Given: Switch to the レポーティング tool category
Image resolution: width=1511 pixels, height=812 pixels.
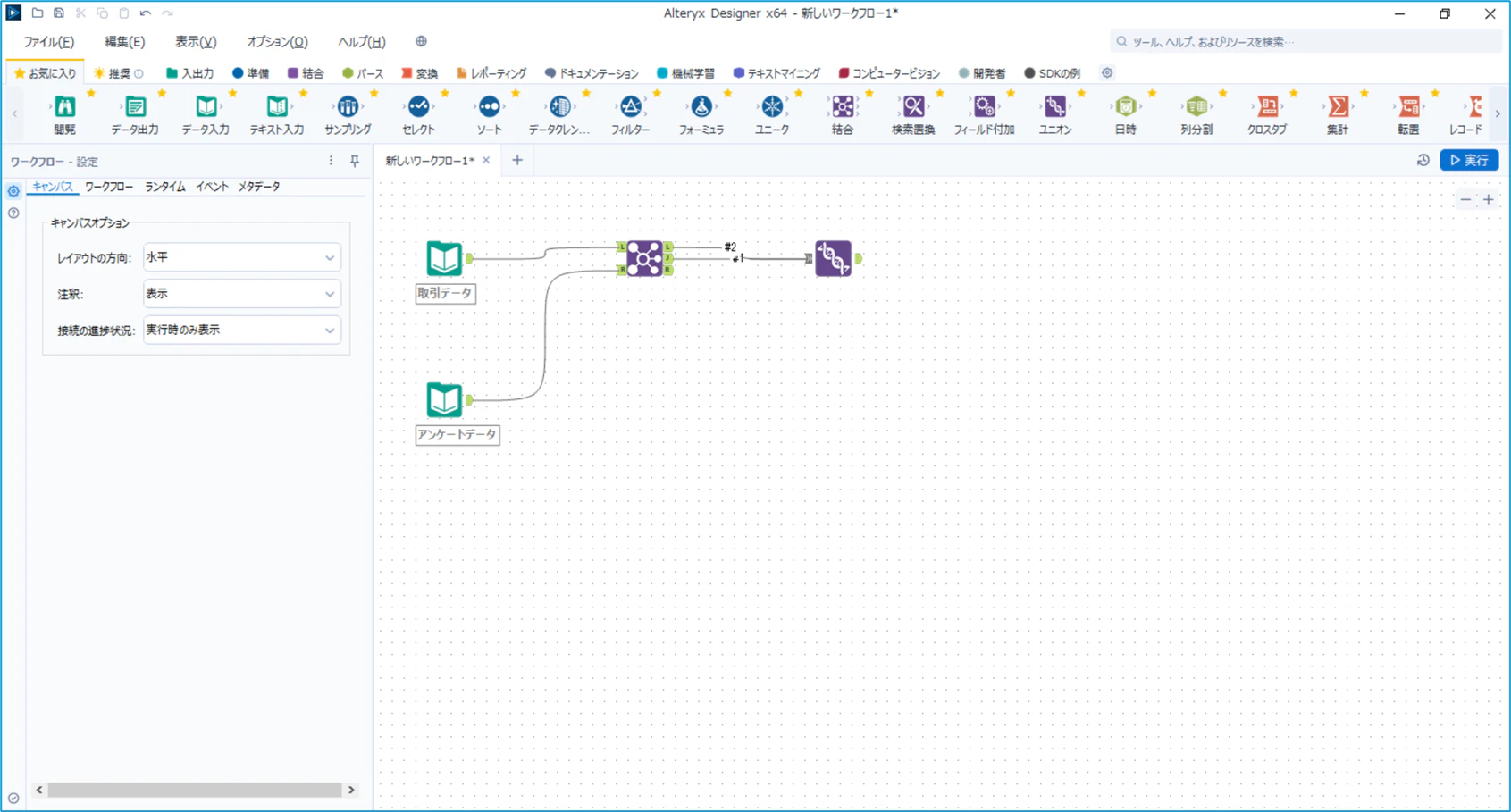Looking at the screenshot, I should [491, 73].
